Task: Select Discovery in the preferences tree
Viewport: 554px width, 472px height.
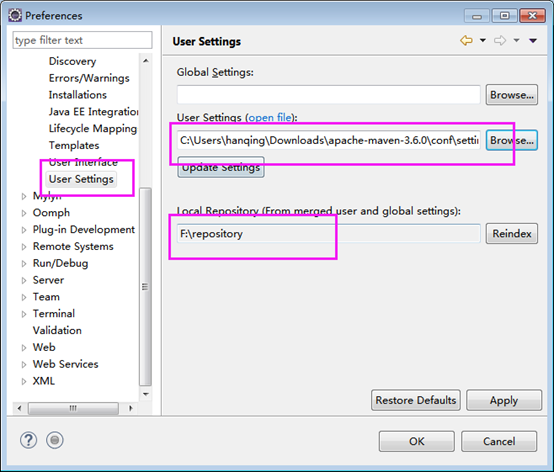Action: pyautogui.click(x=72, y=61)
